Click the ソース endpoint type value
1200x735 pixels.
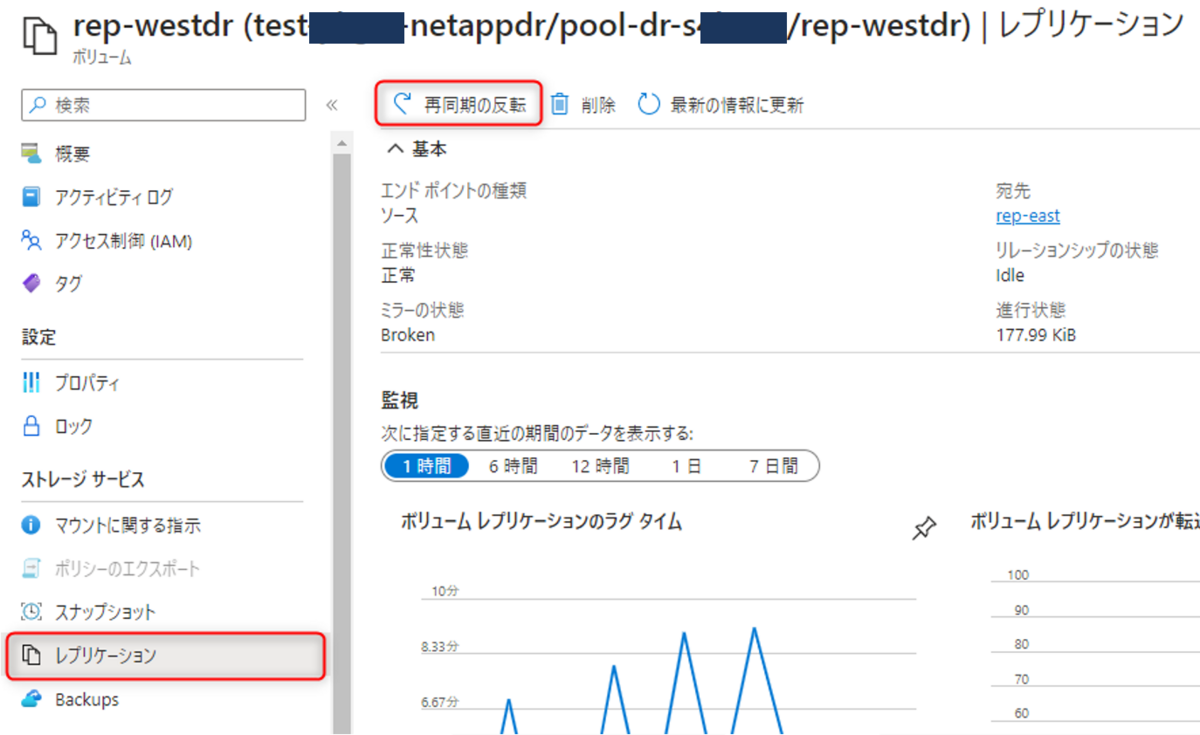click(400, 216)
